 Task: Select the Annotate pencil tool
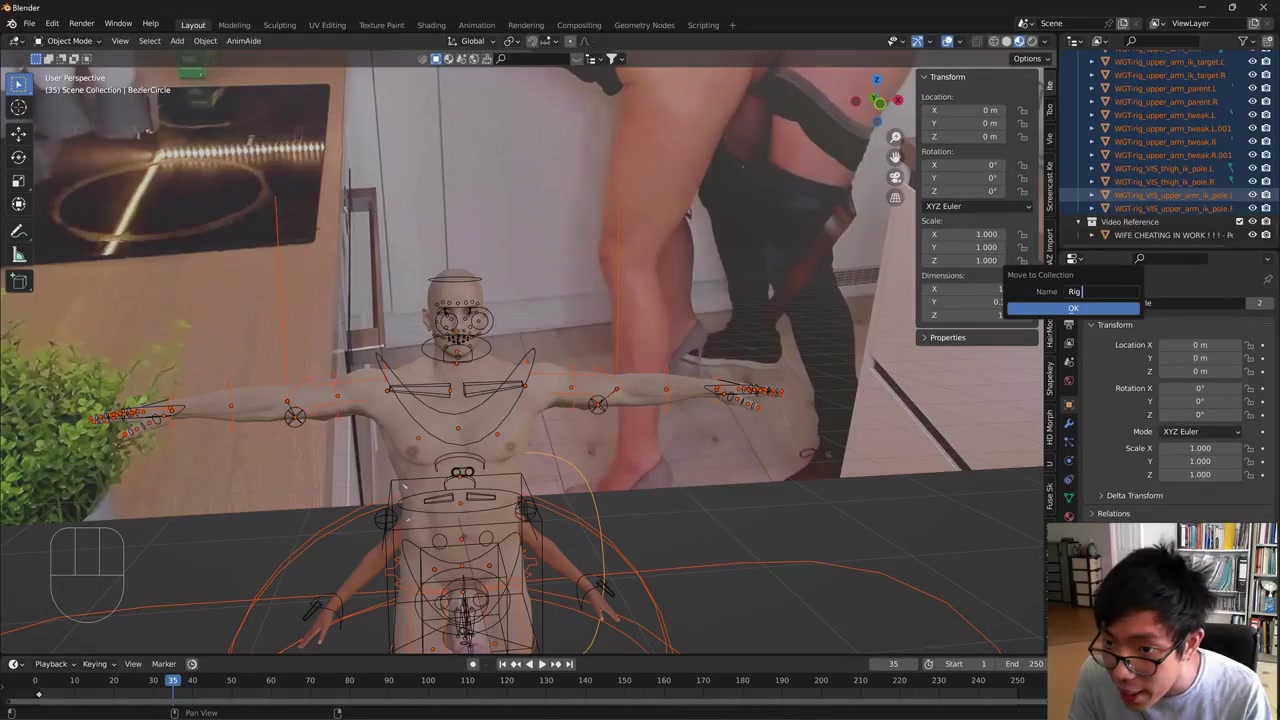click(18, 231)
